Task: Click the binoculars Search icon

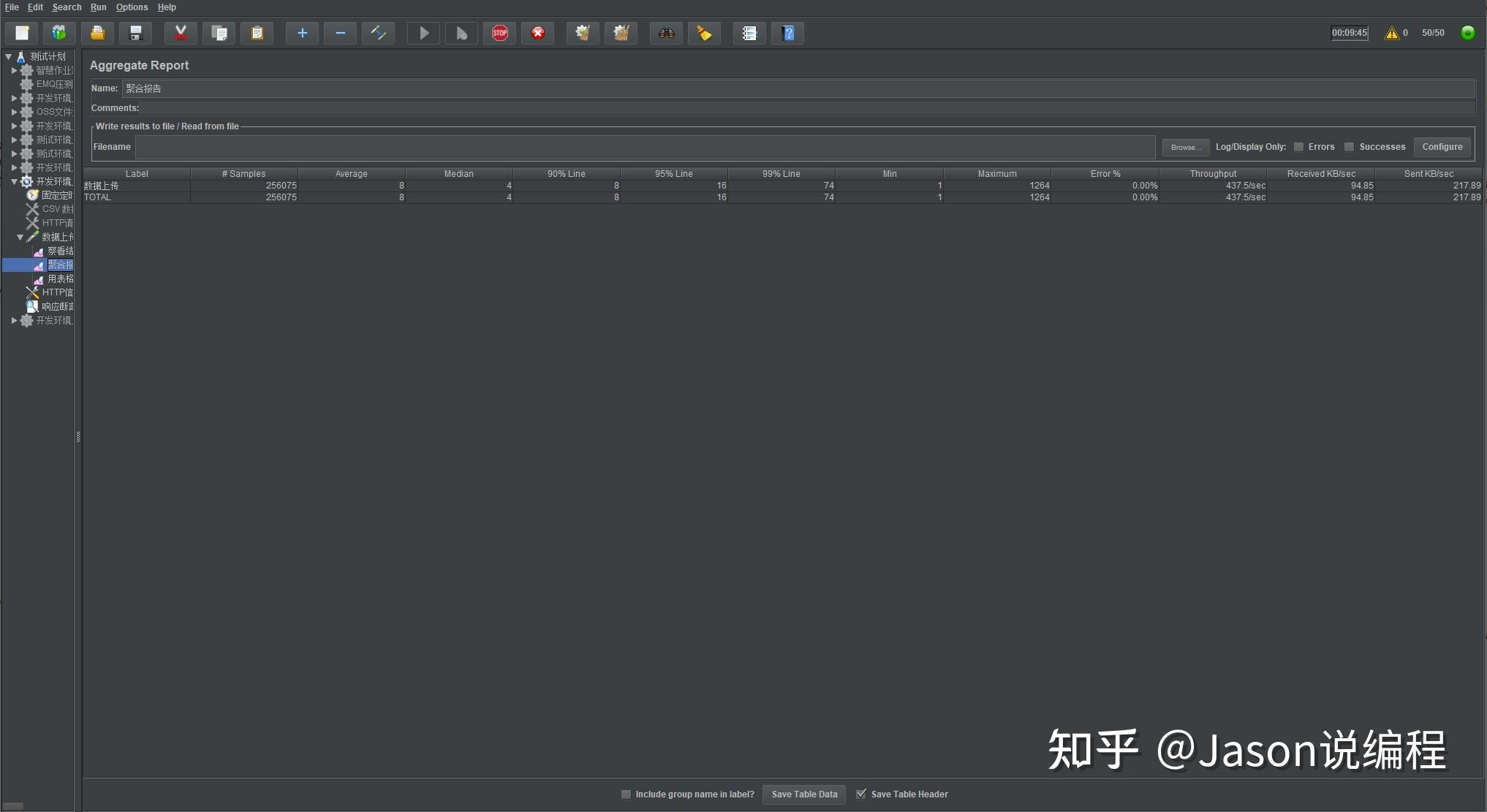Action: tap(666, 33)
